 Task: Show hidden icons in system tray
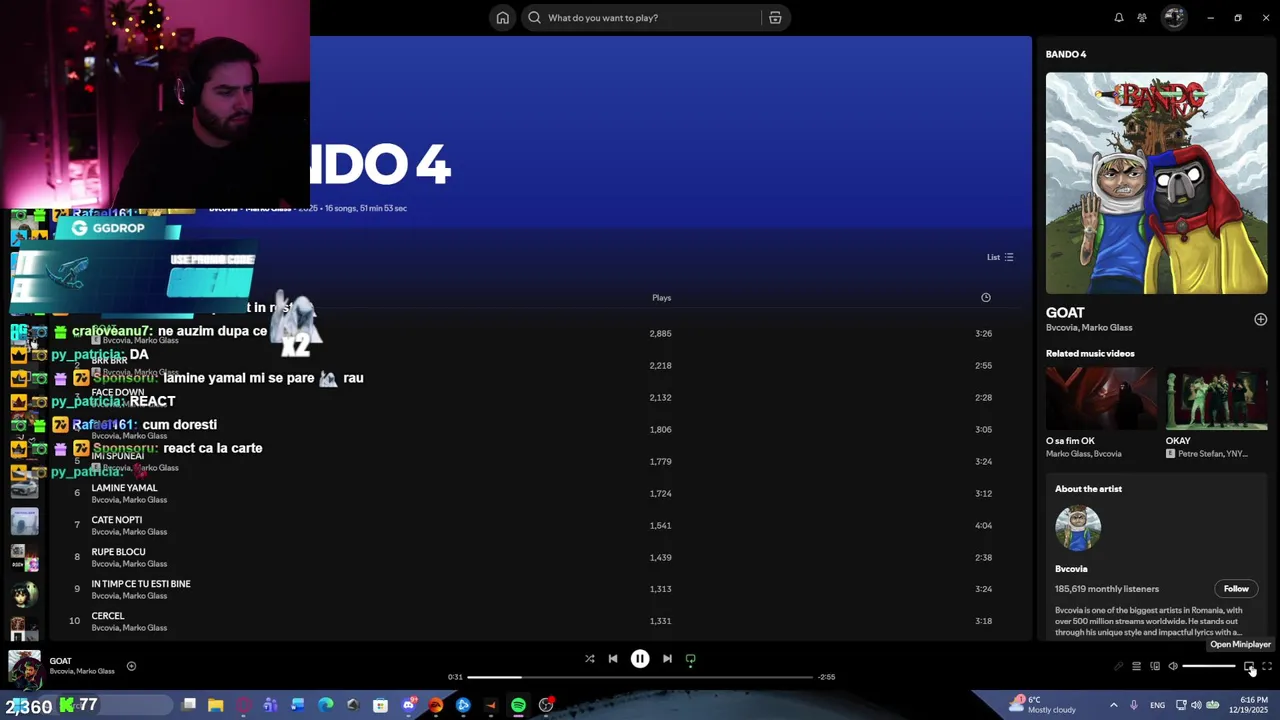[1114, 705]
